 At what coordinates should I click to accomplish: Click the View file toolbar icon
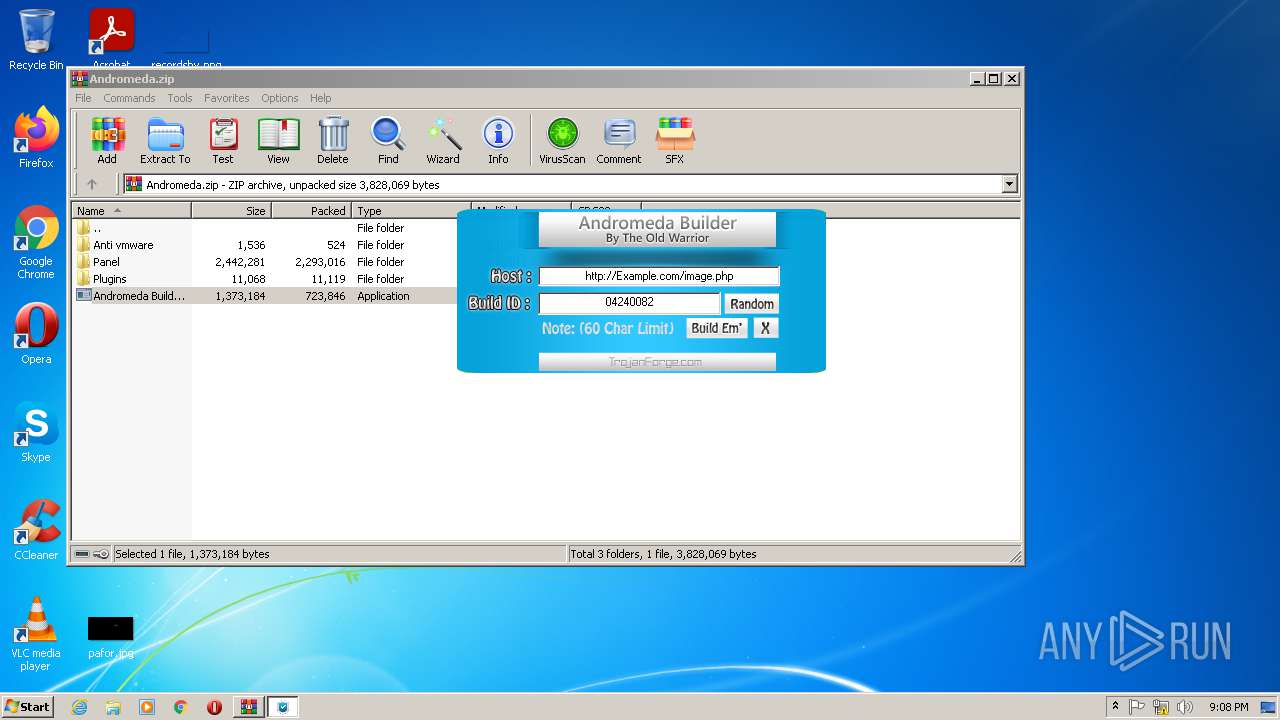pos(278,140)
